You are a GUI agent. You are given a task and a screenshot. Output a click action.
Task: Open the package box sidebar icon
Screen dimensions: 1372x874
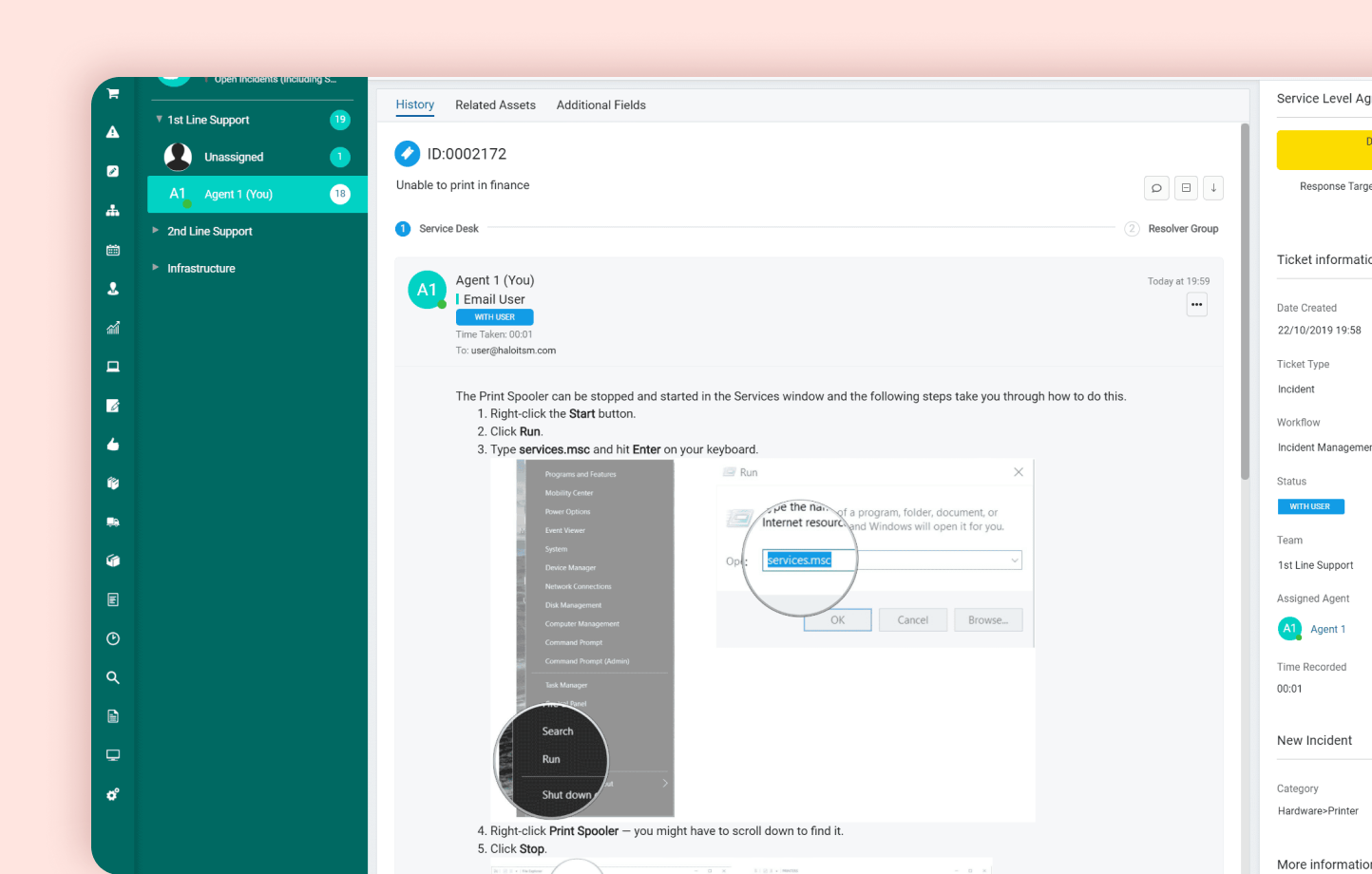click(113, 560)
